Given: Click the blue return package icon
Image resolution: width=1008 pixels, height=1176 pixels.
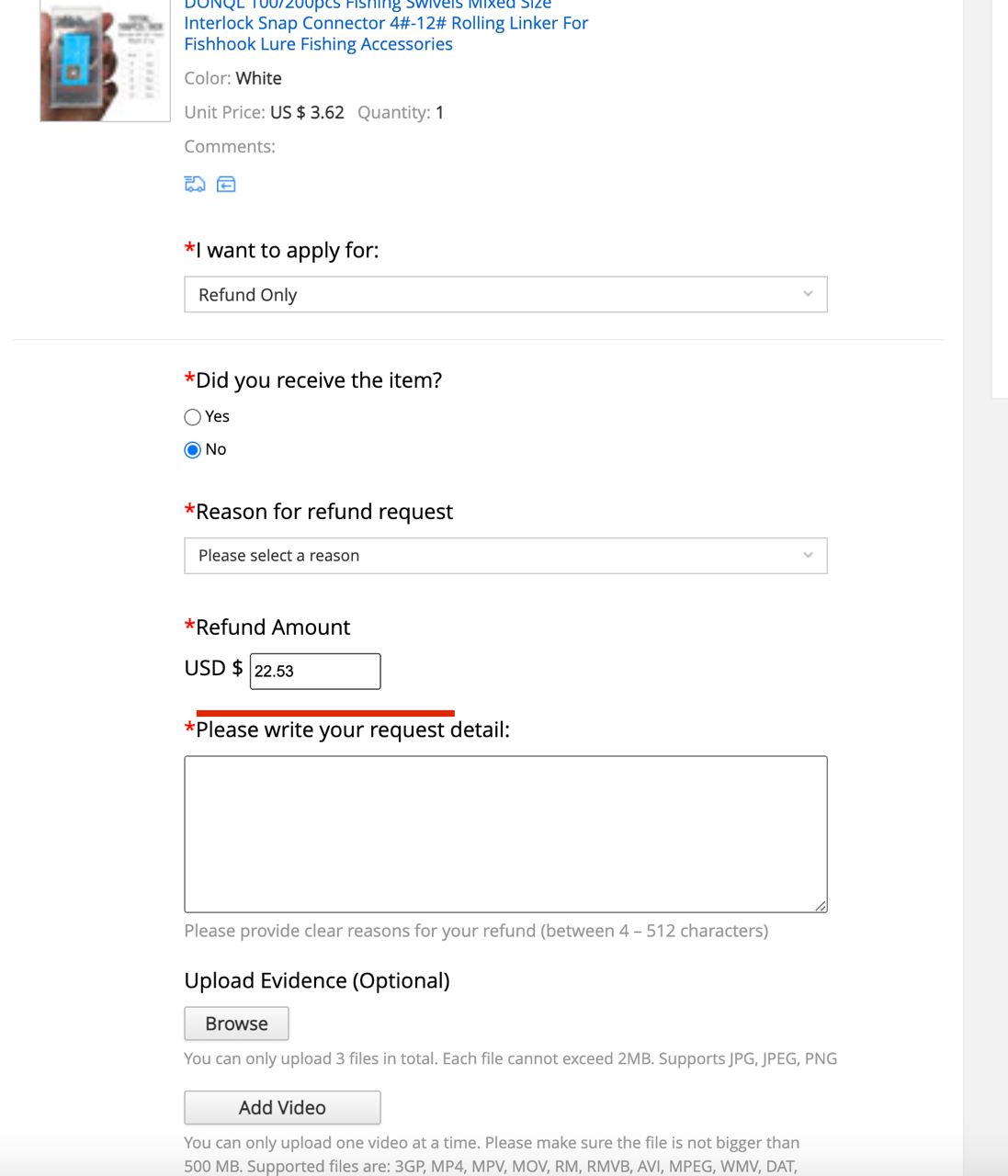Looking at the screenshot, I should point(226,185).
